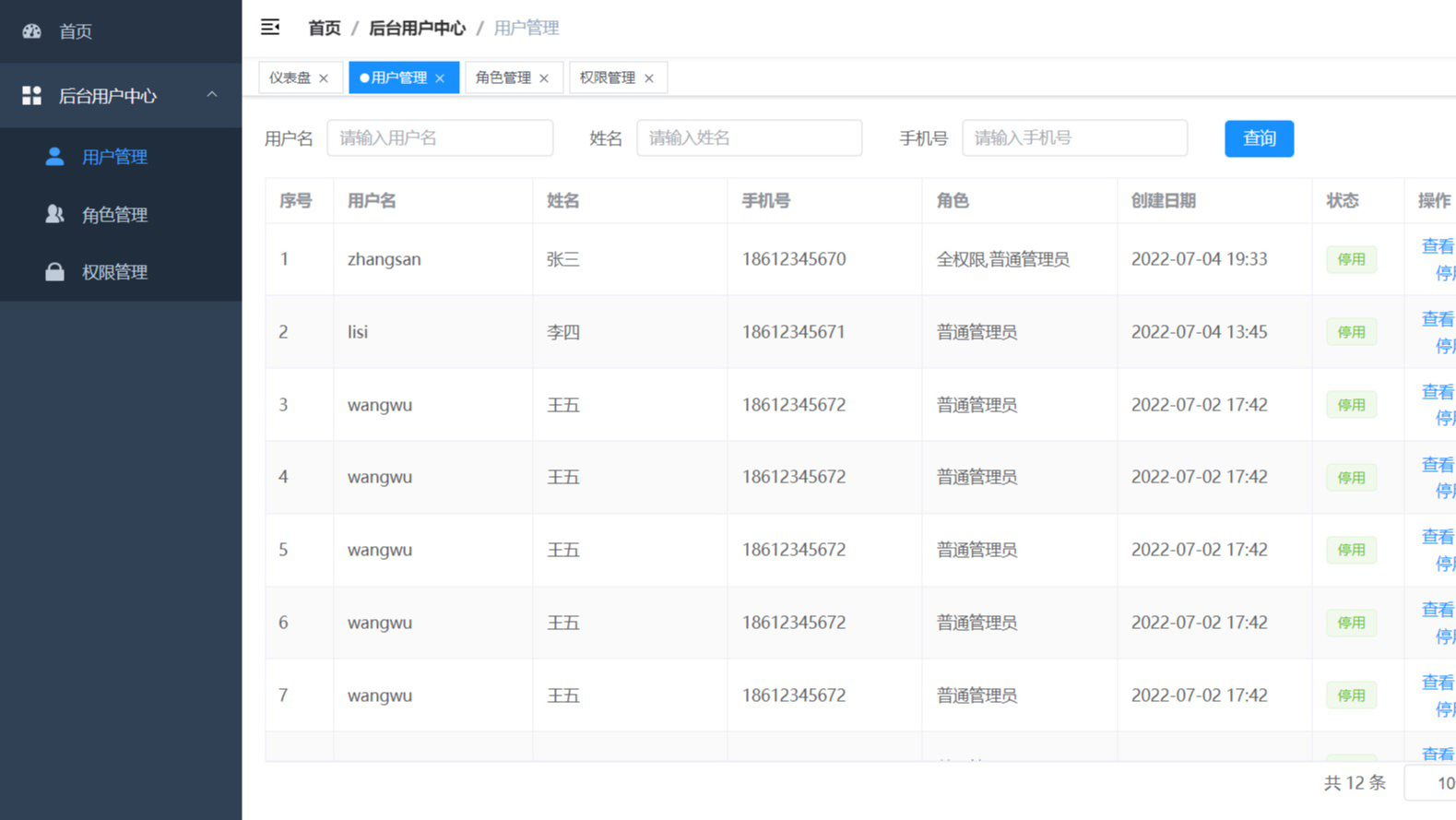This screenshot has width=1456, height=820.
Task: Click the 后台用户中心 grid icon
Action: tap(32, 96)
